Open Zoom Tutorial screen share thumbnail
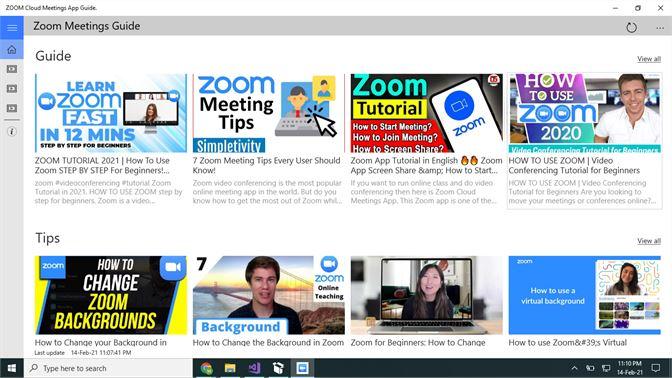672x378 pixels. [426, 113]
